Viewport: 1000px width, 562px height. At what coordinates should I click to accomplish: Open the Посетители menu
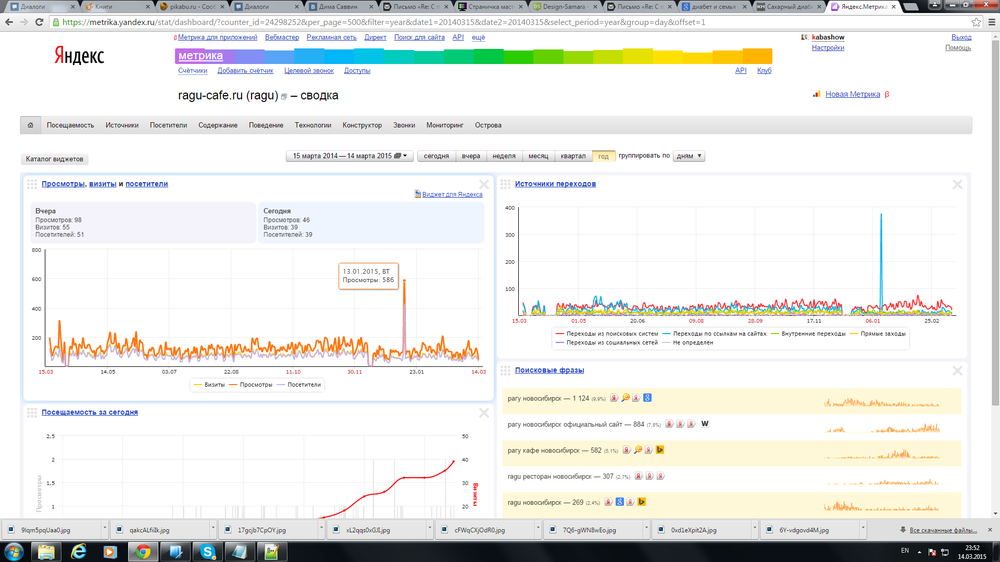click(168, 125)
